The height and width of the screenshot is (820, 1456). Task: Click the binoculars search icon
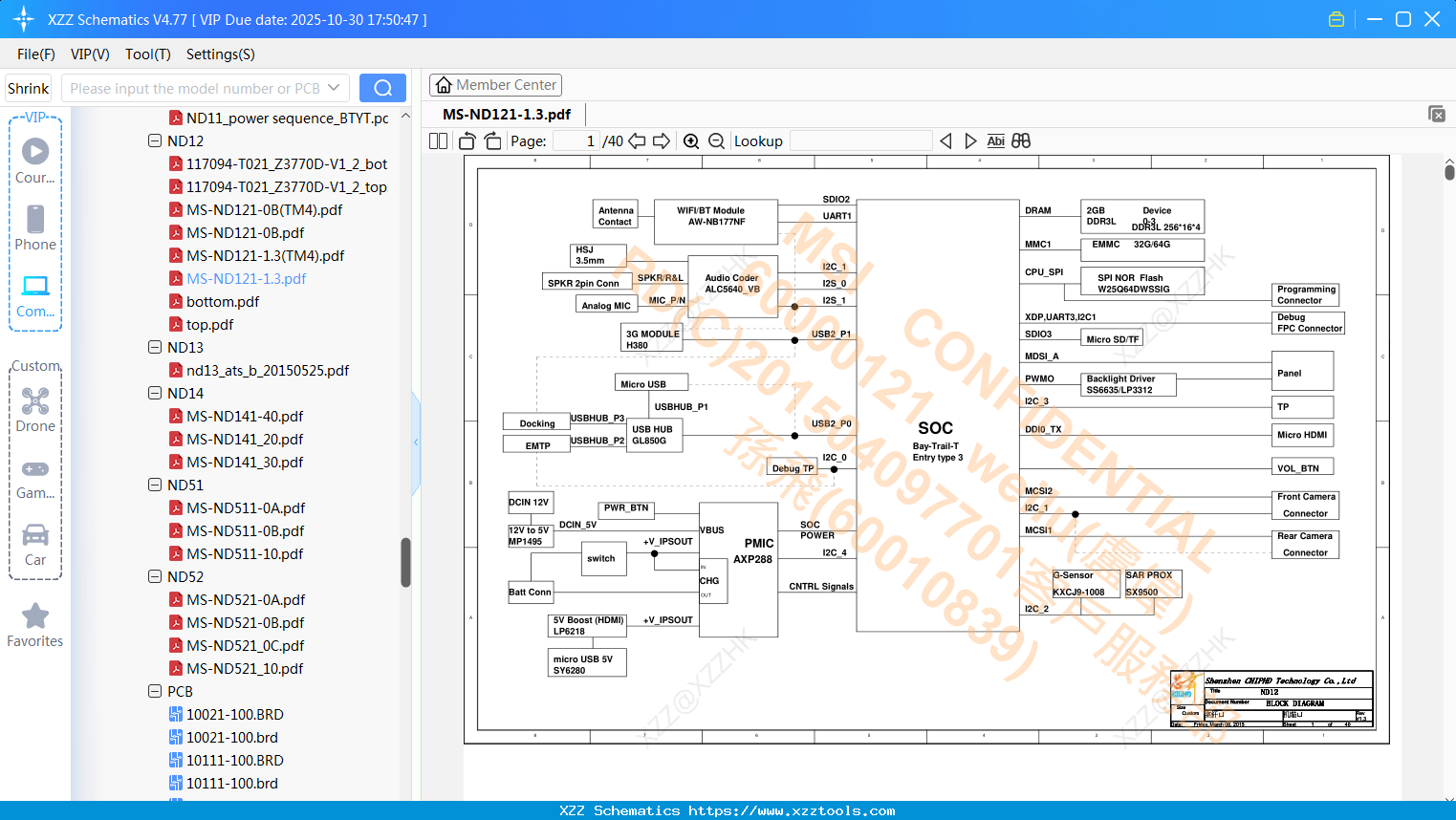point(1021,141)
